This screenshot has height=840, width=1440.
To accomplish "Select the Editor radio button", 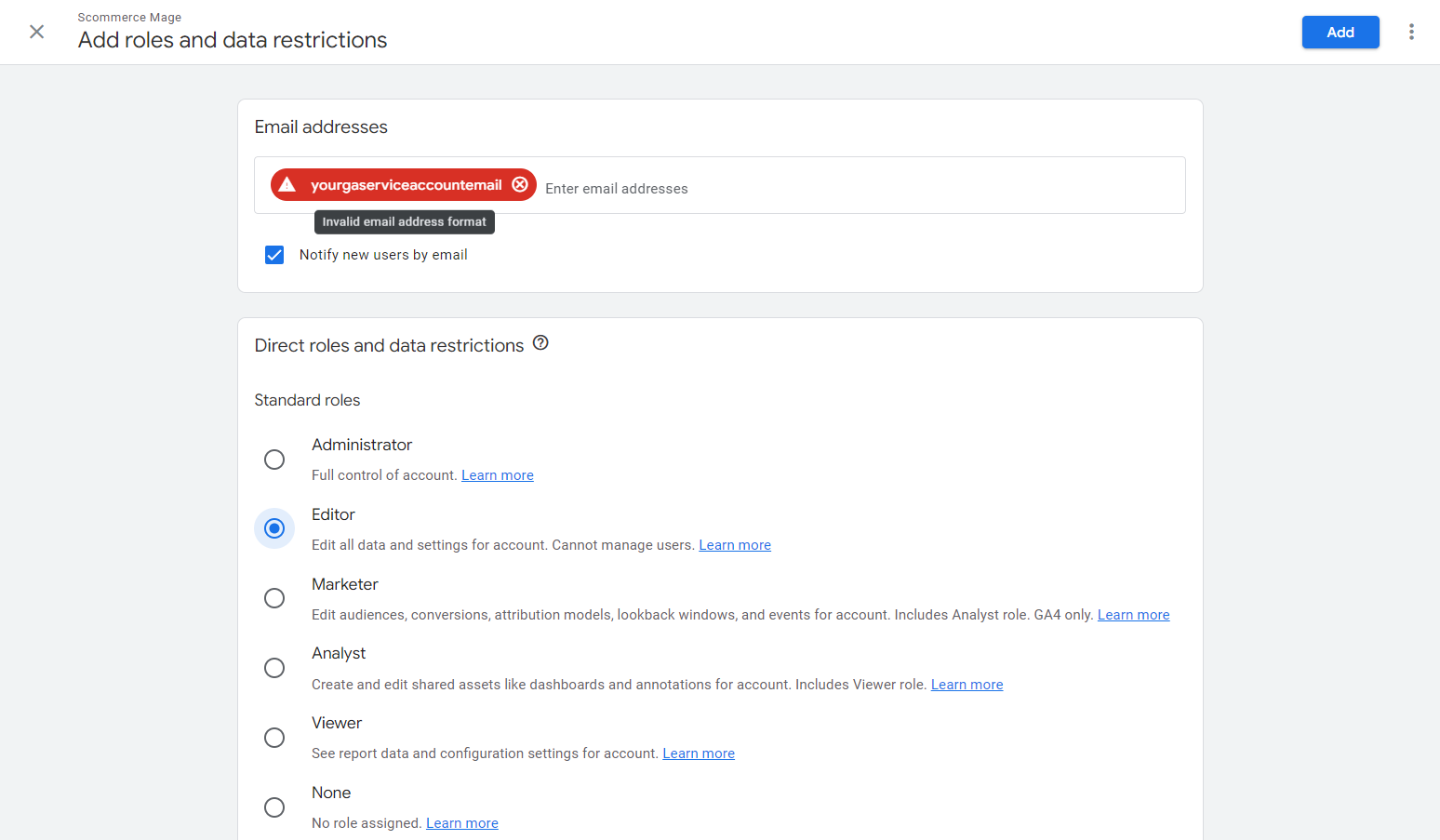I will point(274,528).
